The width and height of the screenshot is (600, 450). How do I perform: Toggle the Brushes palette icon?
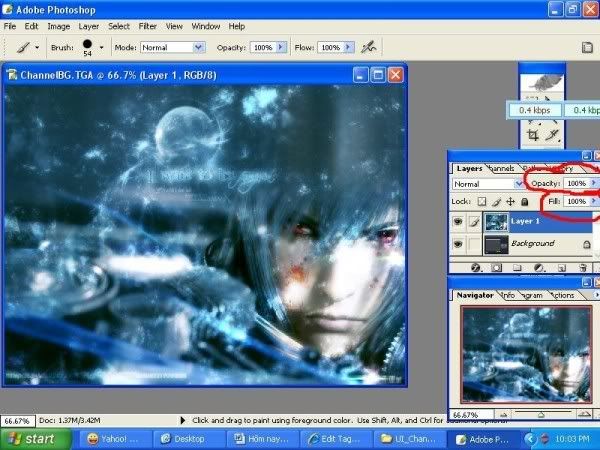[587, 47]
